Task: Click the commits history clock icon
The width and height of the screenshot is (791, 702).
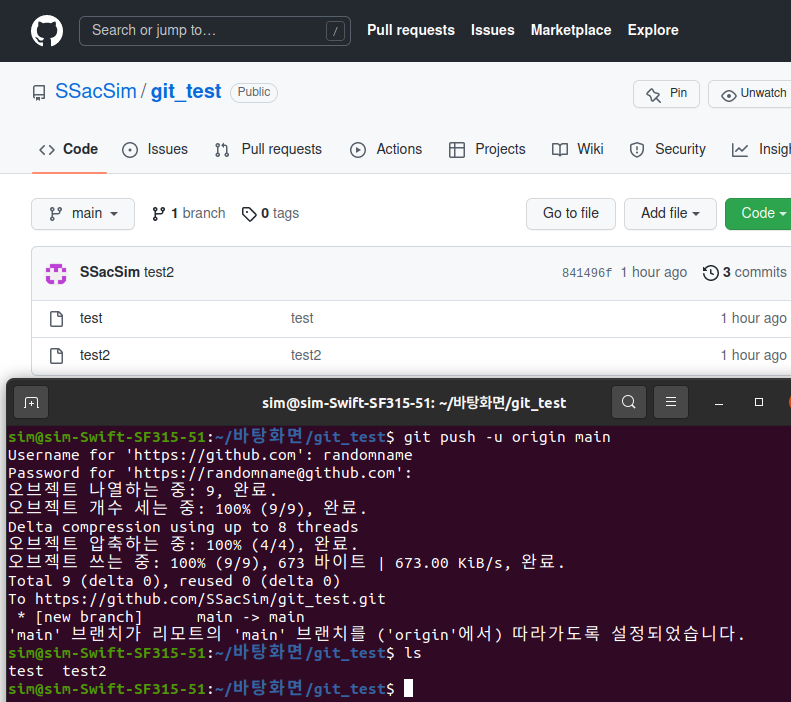Action: (711, 273)
